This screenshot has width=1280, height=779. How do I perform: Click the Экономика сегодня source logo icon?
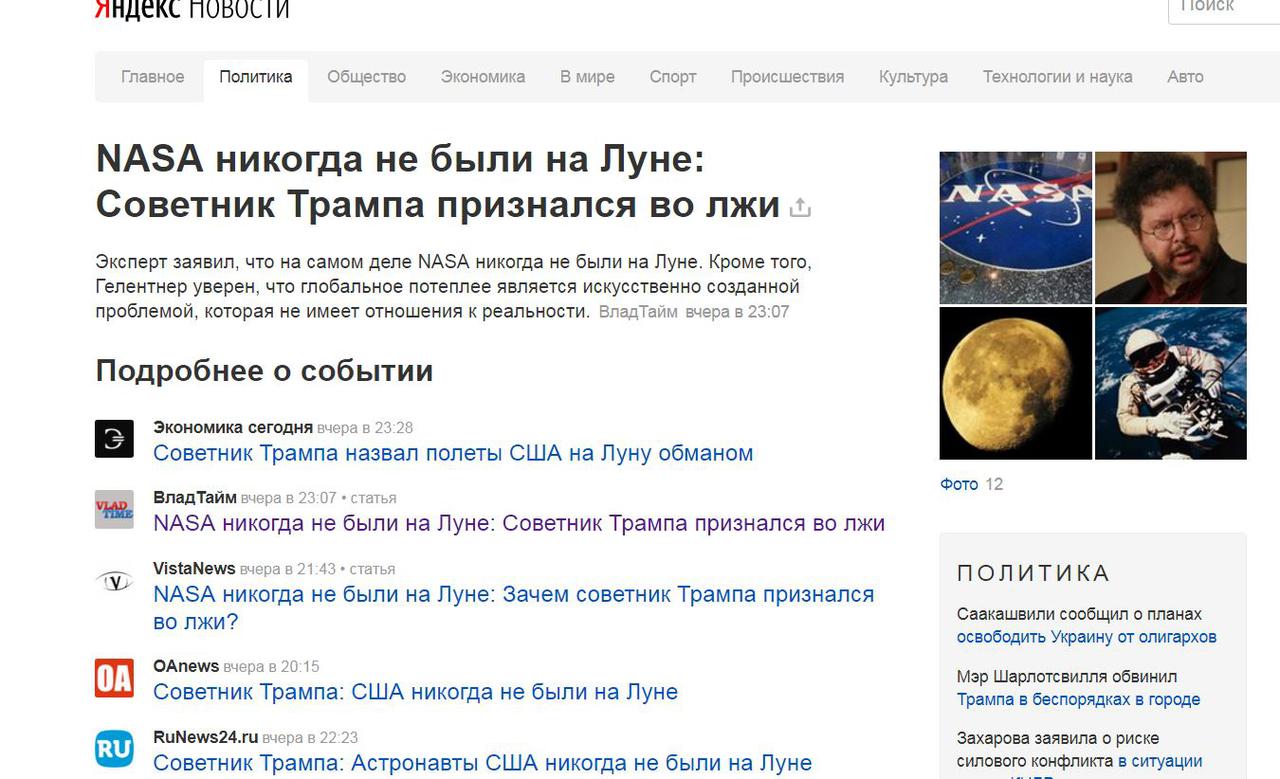[114, 439]
